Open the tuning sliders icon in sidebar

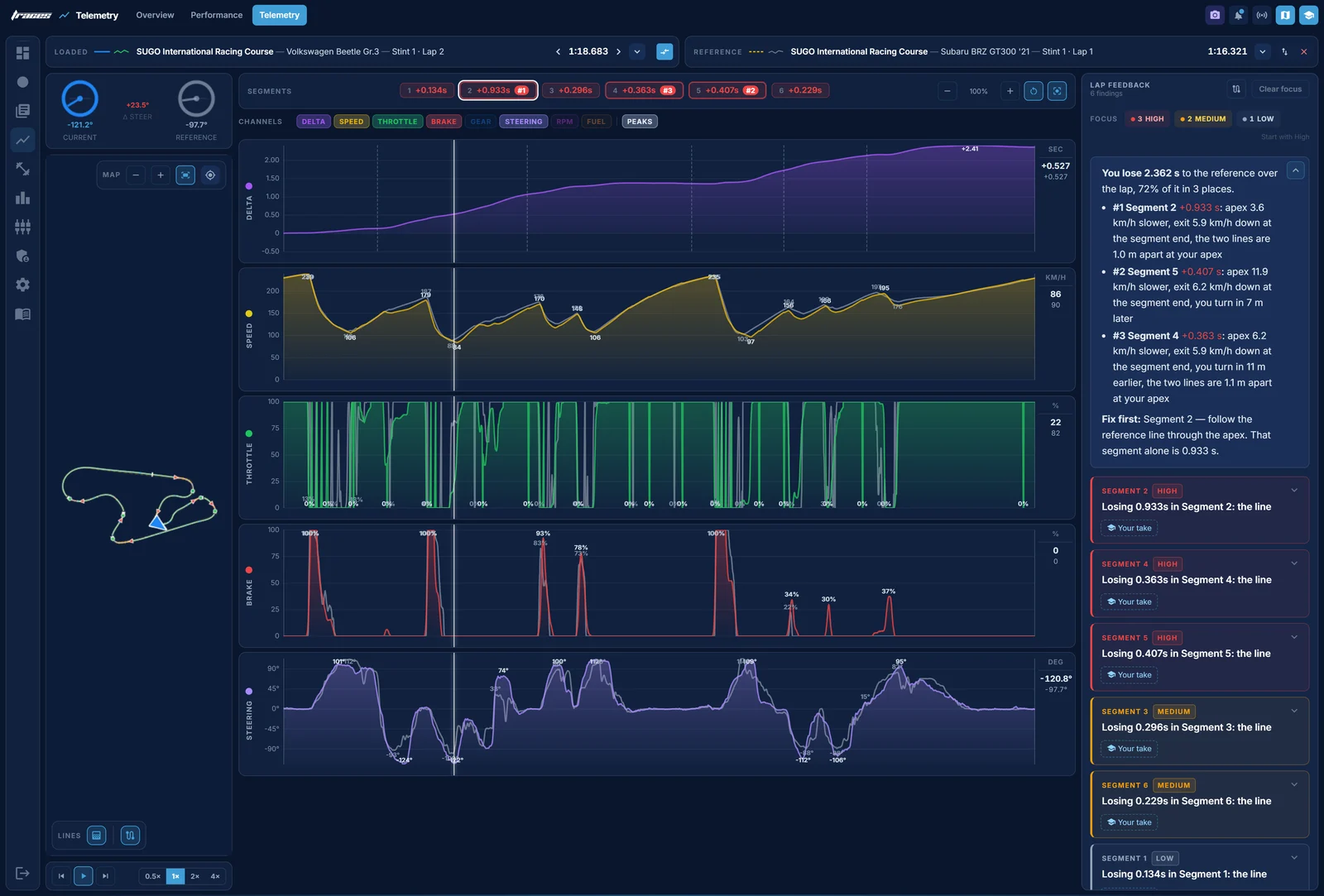pyautogui.click(x=22, y=227)
